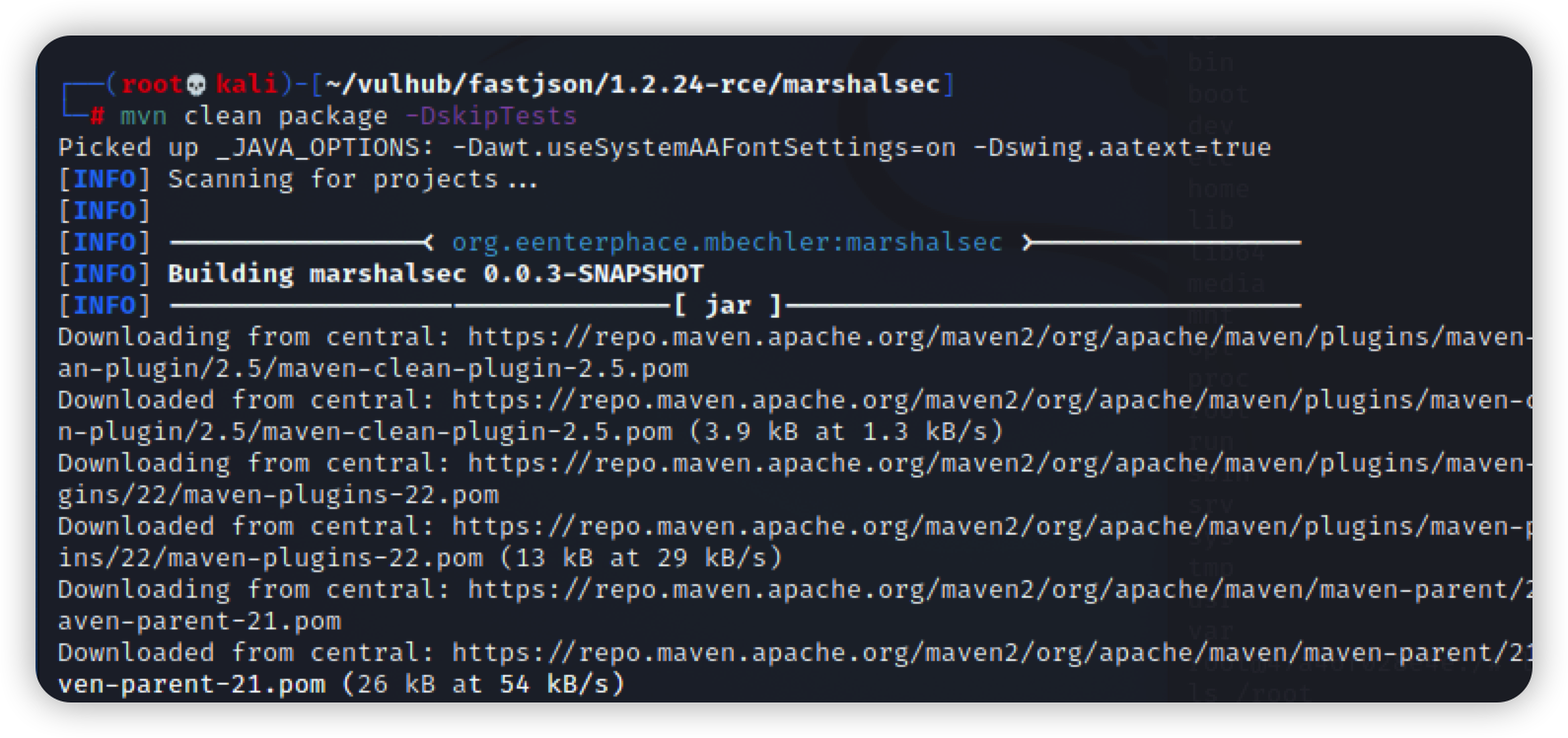Click '-Dswing.aatext=true' option text
This screenshot has width=1568, height=738.
1121,147
